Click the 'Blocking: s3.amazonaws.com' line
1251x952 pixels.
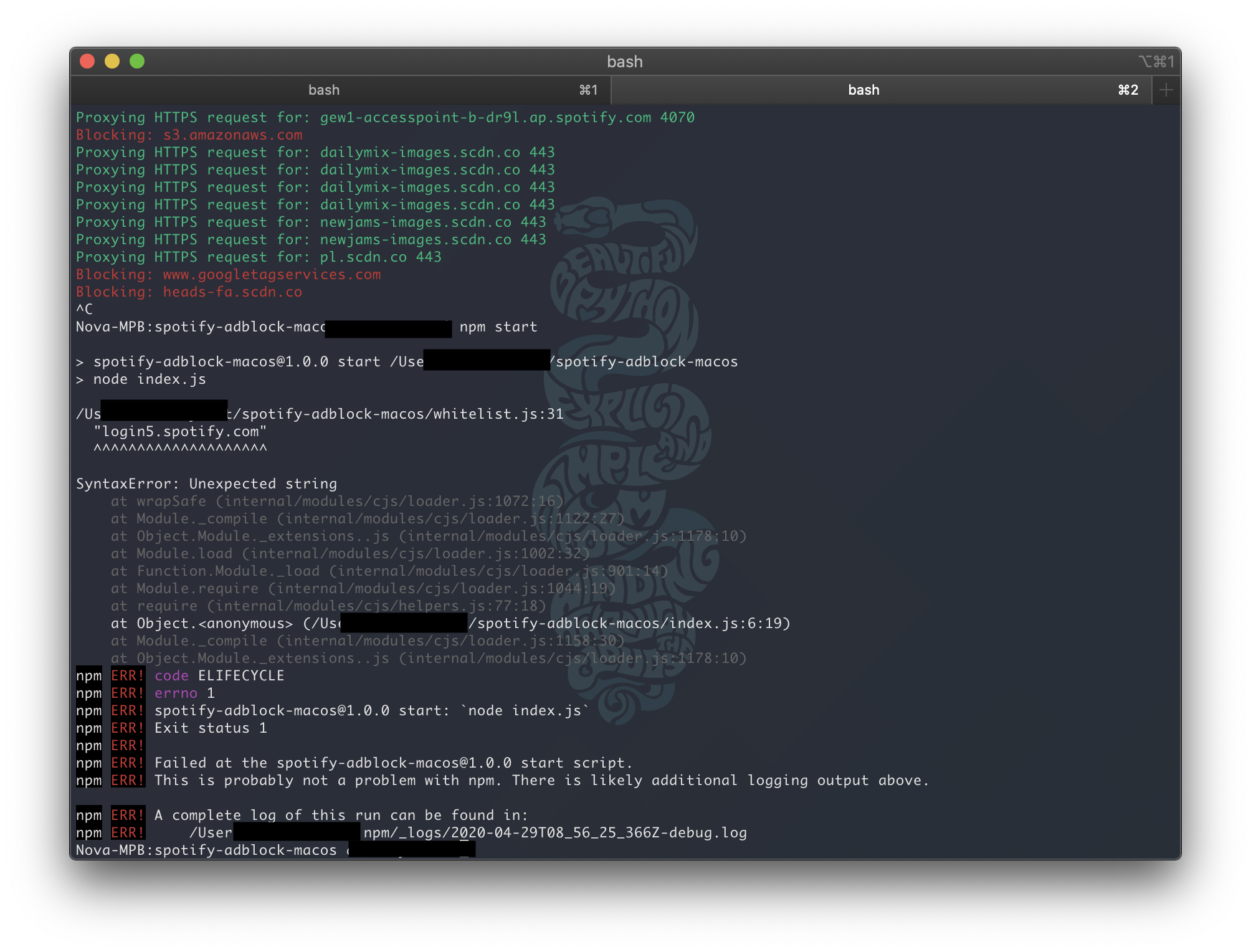189,135
